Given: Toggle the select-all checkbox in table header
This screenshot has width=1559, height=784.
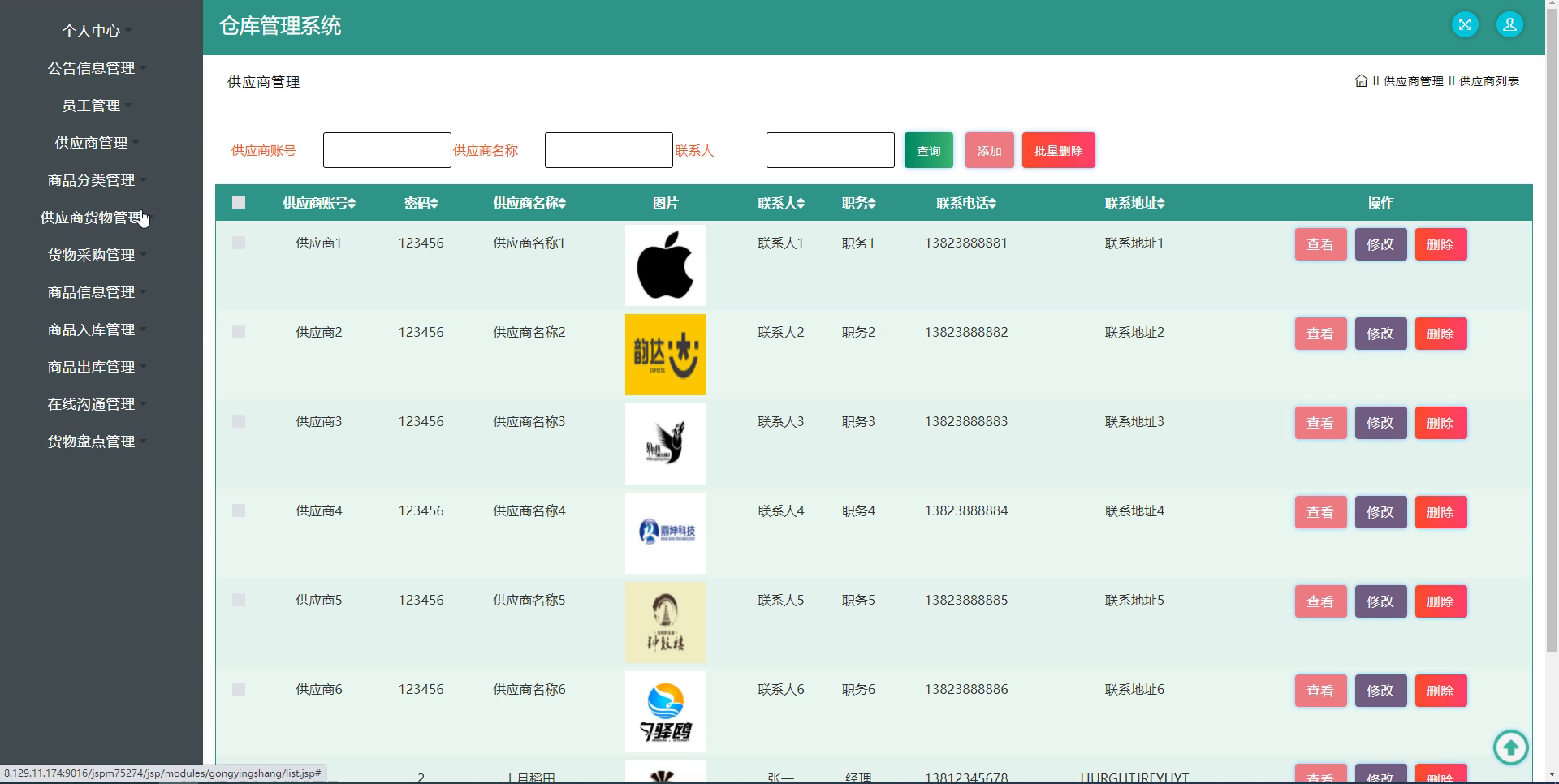Looking at the screenshot, I should 239,203.
